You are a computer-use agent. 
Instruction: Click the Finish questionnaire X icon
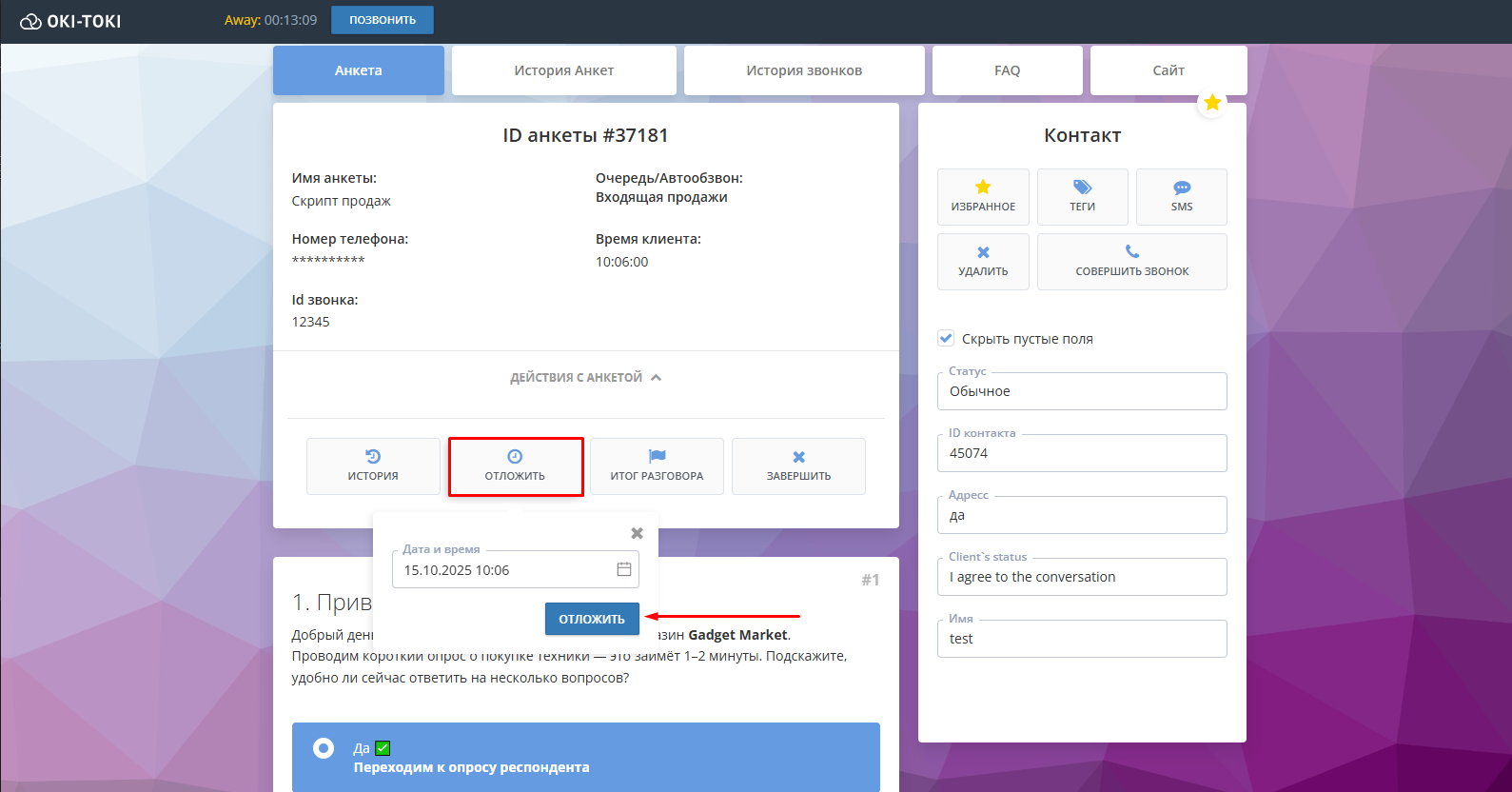click(798, 465)
